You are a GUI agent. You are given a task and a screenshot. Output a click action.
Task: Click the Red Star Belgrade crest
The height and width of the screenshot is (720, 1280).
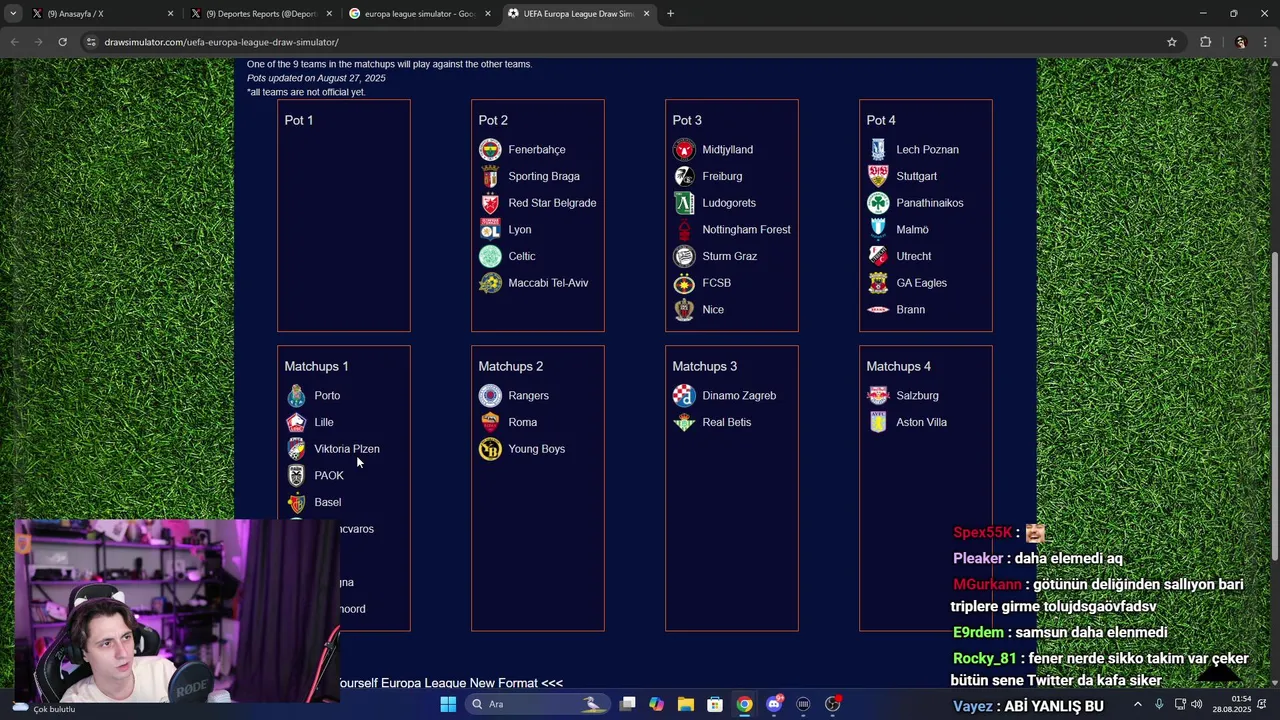tap(490, 203)
